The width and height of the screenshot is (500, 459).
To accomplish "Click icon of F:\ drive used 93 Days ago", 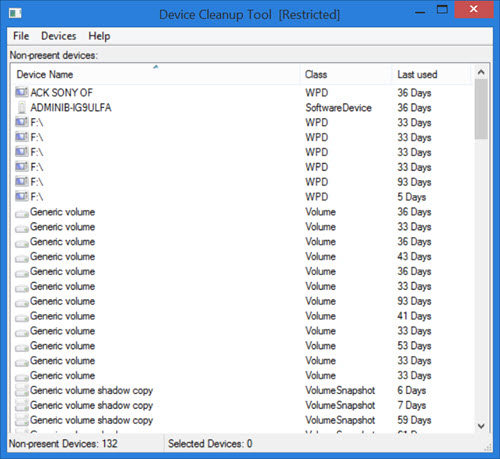I will pos(22,182).
